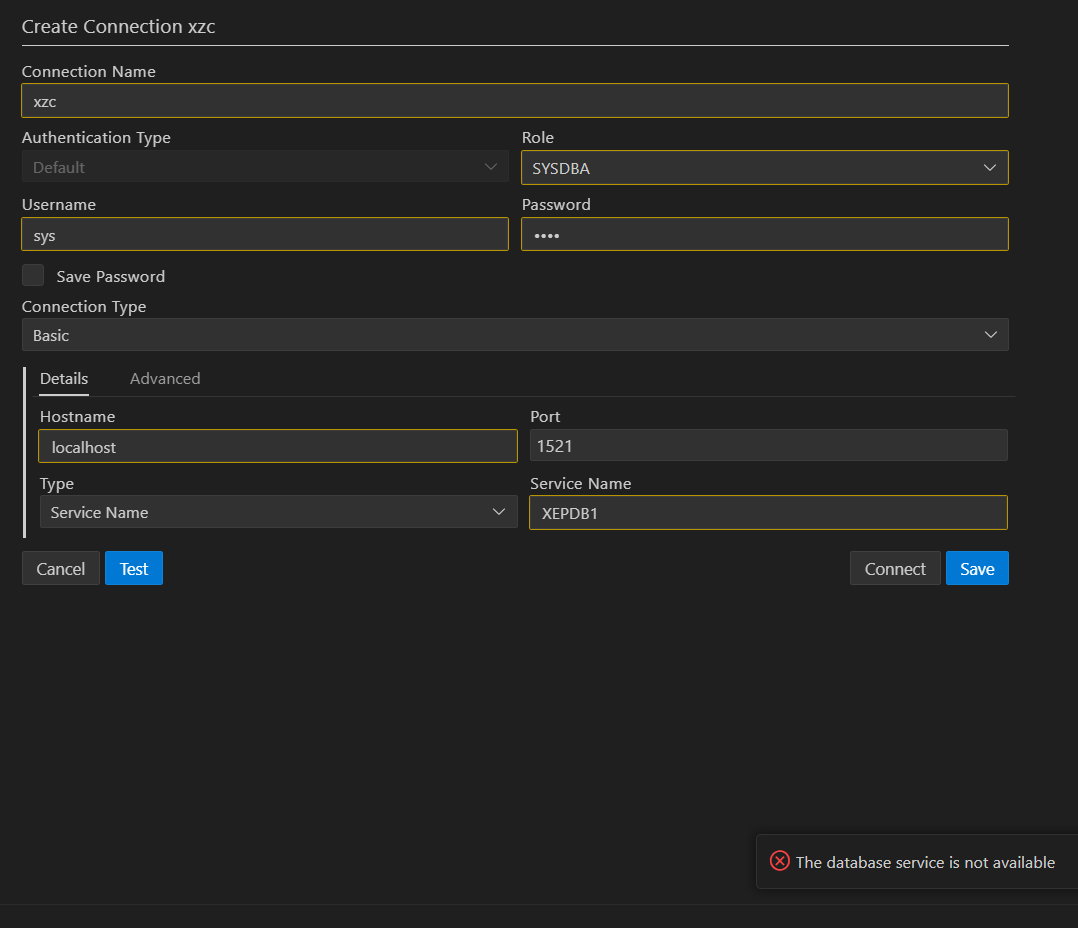
Task: Focus the Username field containing sys
Action: pyautogui.click(x=264, y=234)
